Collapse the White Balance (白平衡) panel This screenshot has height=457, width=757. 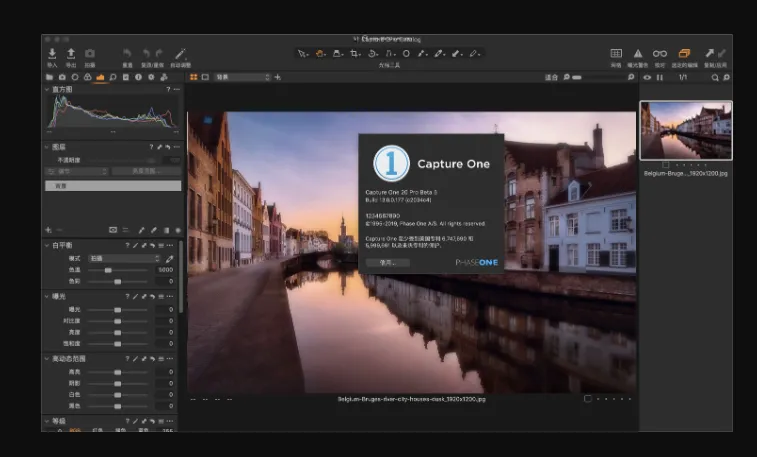coord(47,245)
